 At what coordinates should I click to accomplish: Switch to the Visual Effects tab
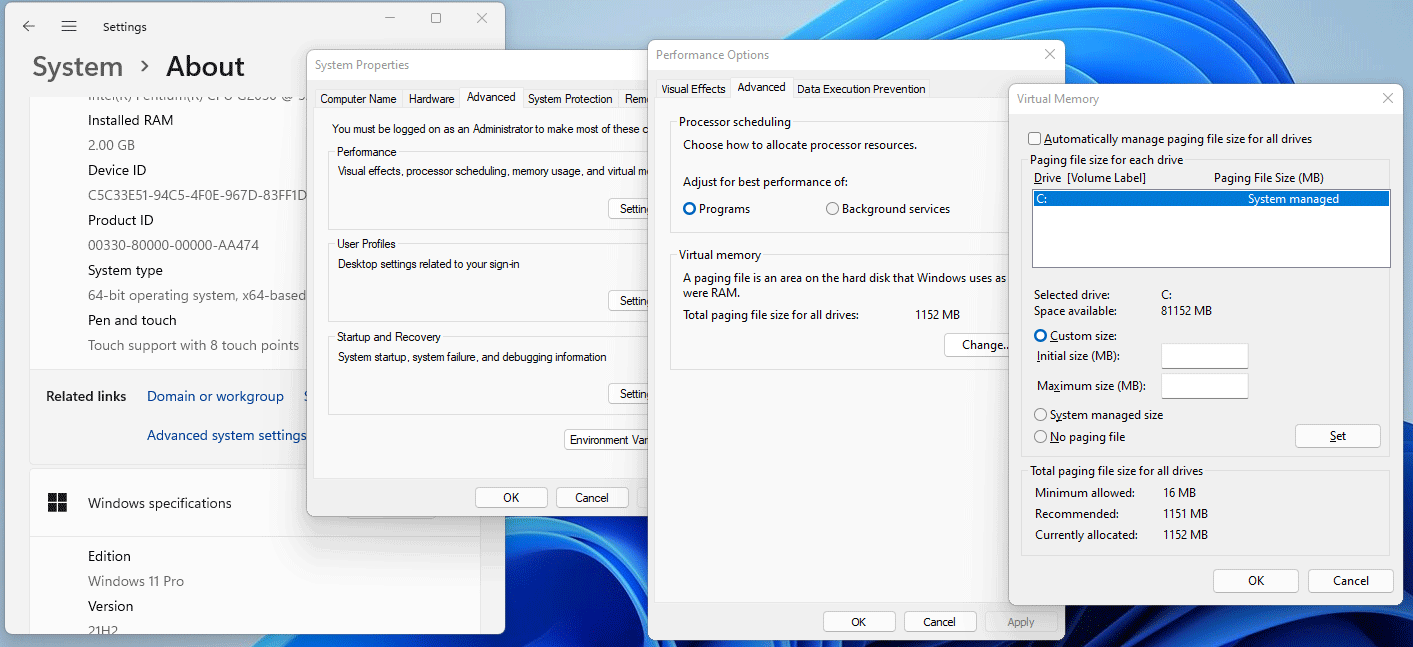coord(693,89)
